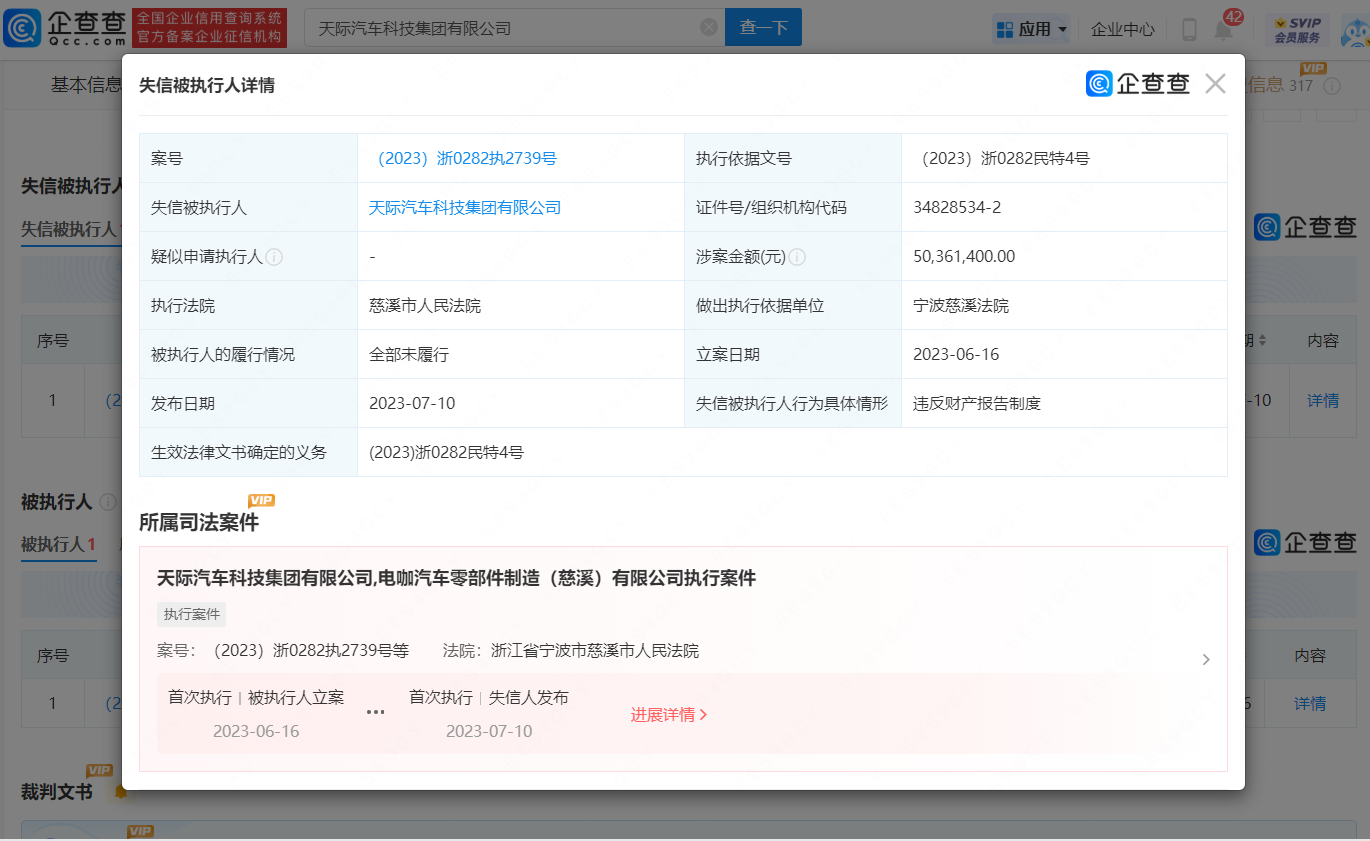This screenshot has height=841, width=1370.
Task: Click the 执行依据文号 value (2023)浙0282民特4号
Action: coord(1001,158)
